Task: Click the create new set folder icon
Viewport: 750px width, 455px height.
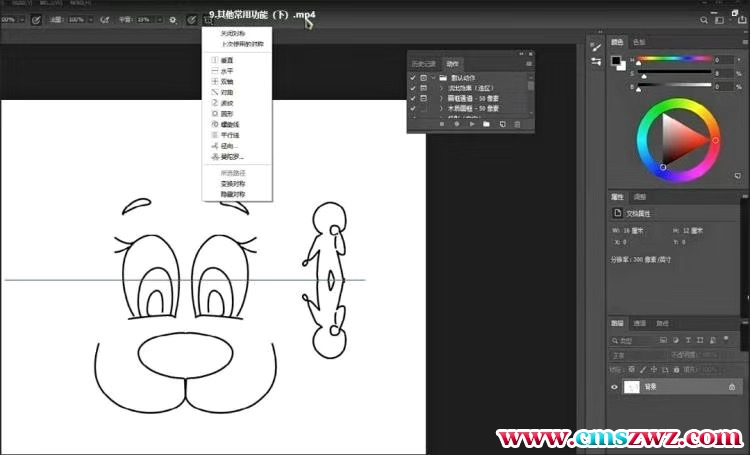Action: (x=486, y=124)
